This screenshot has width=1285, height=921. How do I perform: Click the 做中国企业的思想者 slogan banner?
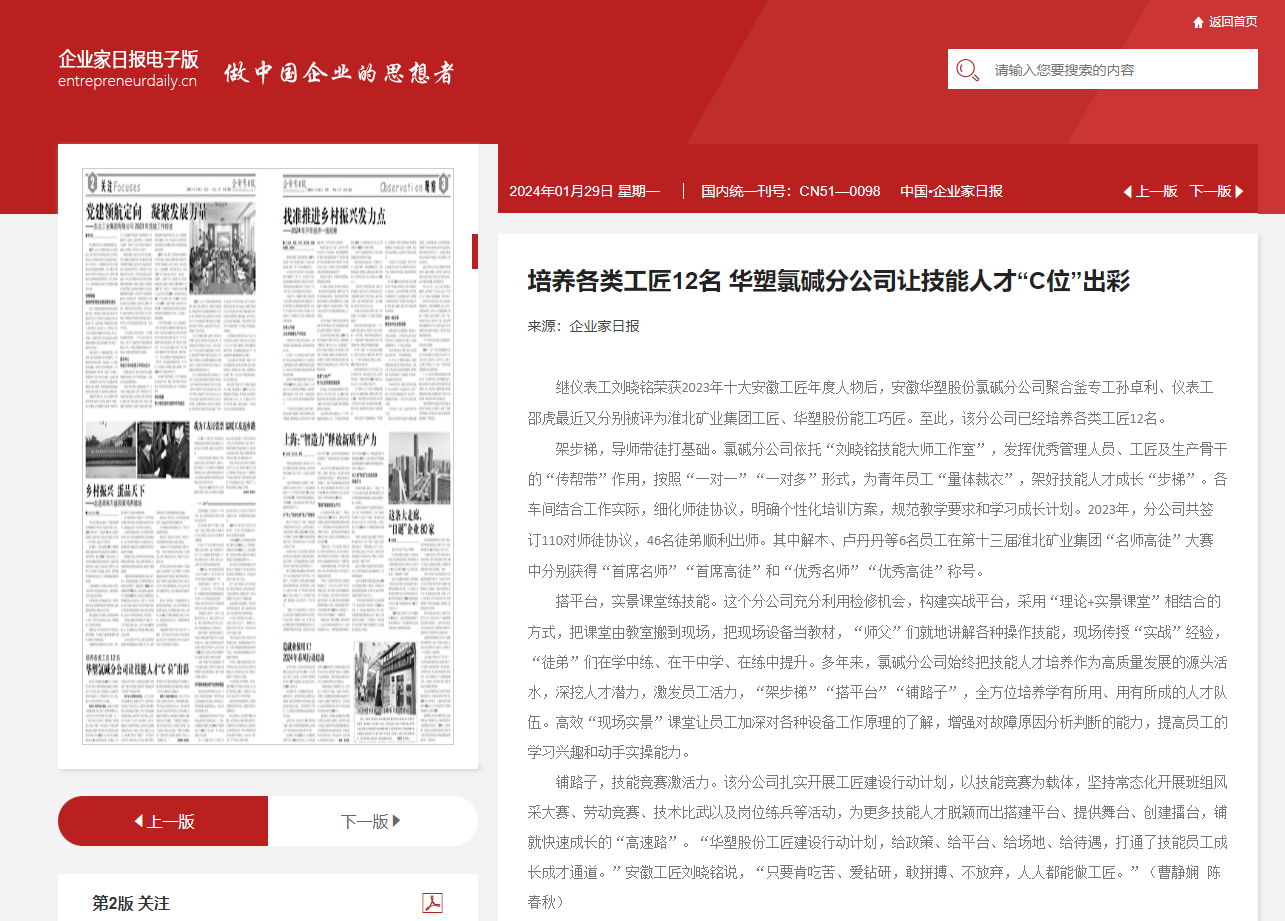click(339, 73)
